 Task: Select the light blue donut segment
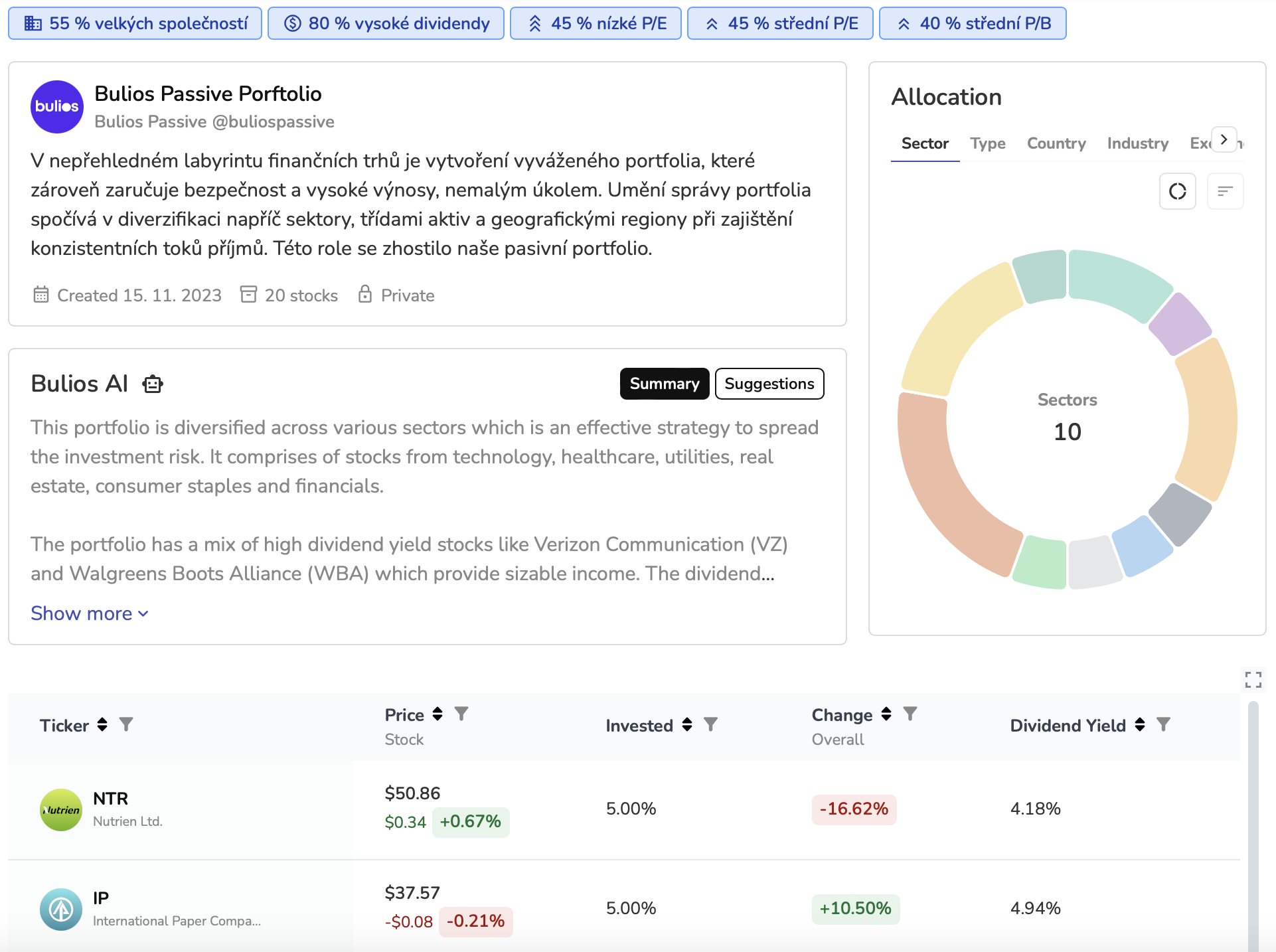click(x=1143, y=546)
